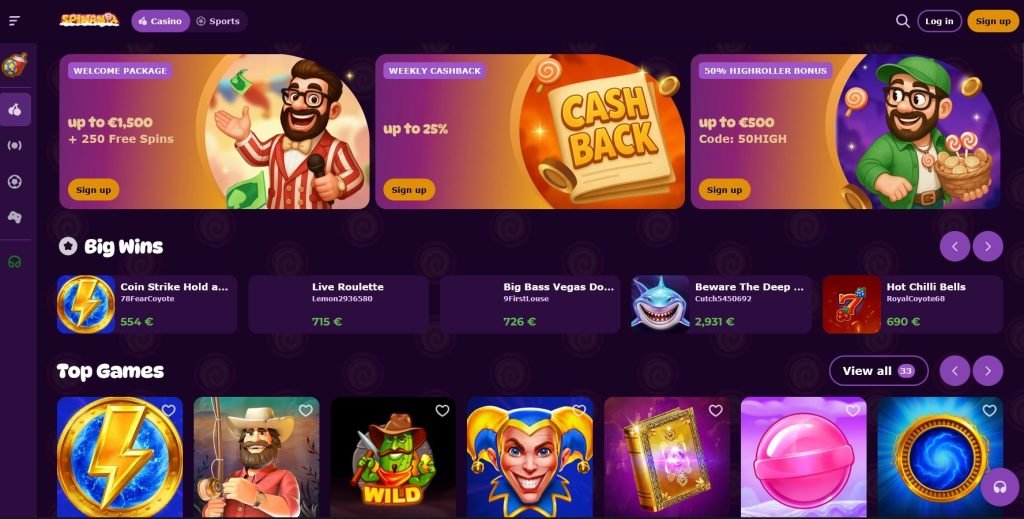Click the gift bag icon in sidebar
This screenshot has width=1024, height=519.
pos(14,65)
